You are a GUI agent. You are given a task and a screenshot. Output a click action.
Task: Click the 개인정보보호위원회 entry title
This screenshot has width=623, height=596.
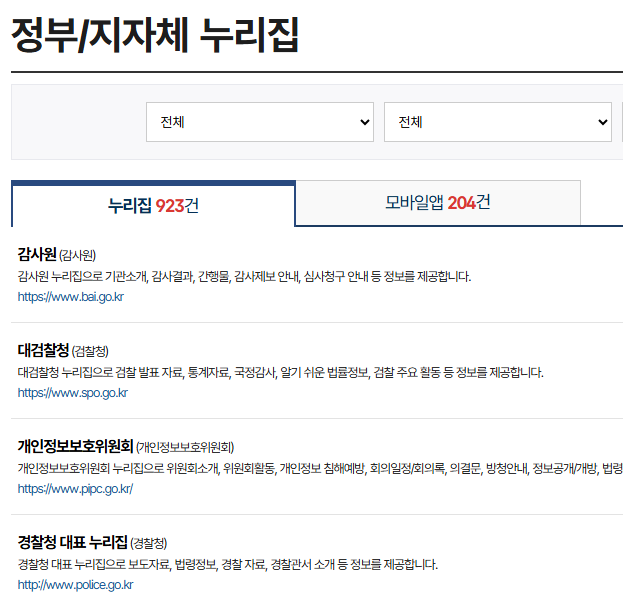(x=75, y=446)
